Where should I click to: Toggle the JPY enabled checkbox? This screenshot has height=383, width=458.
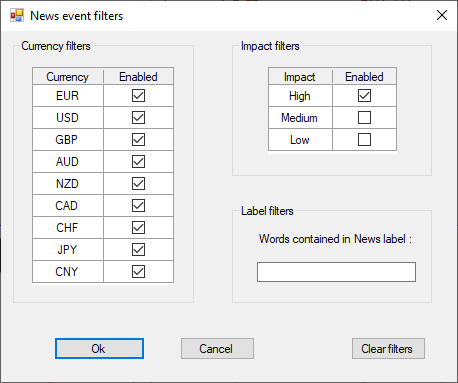click(x=138, y=250)
